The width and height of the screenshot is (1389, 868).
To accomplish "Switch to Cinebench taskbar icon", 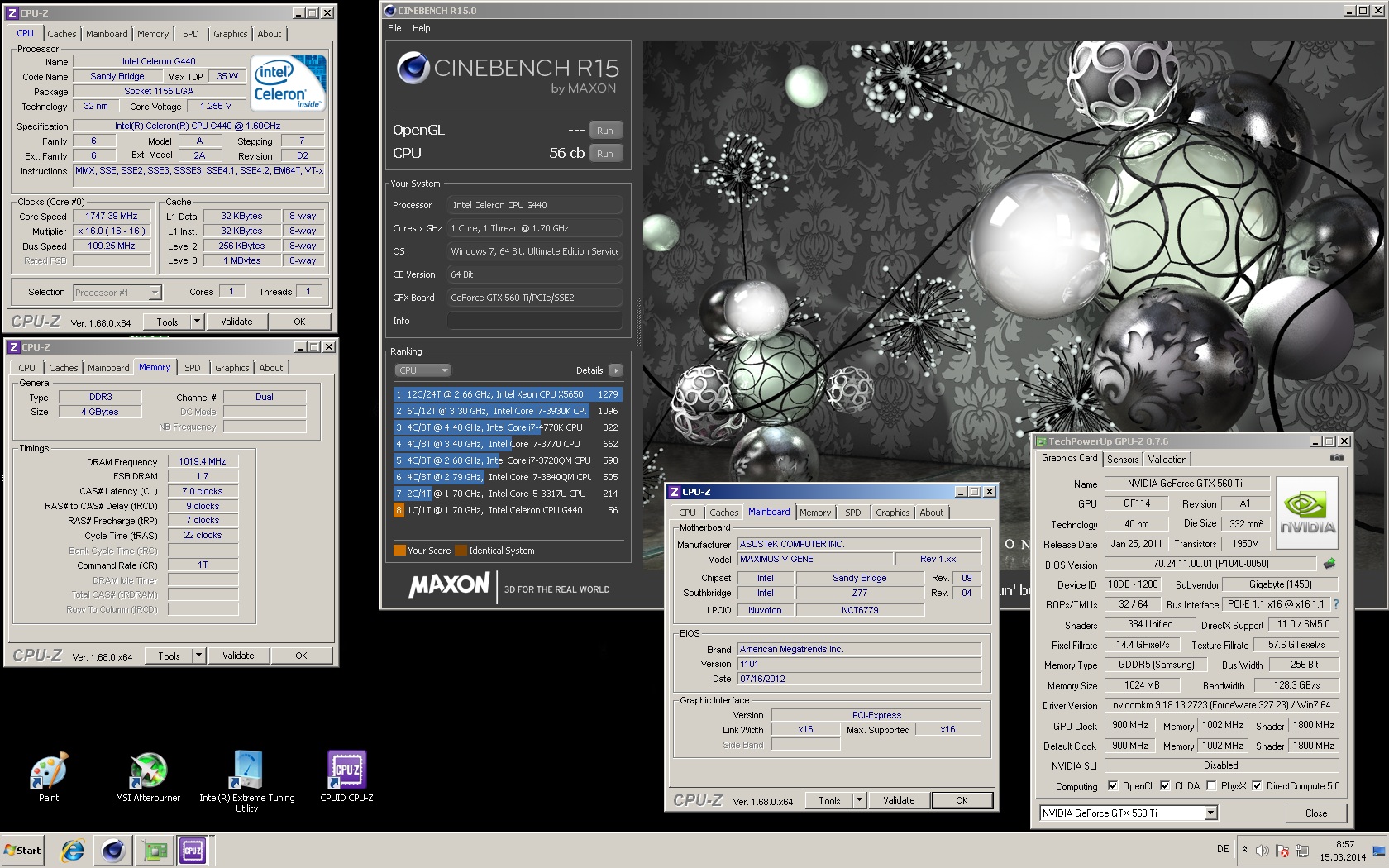I will click(x=113, y=850).
